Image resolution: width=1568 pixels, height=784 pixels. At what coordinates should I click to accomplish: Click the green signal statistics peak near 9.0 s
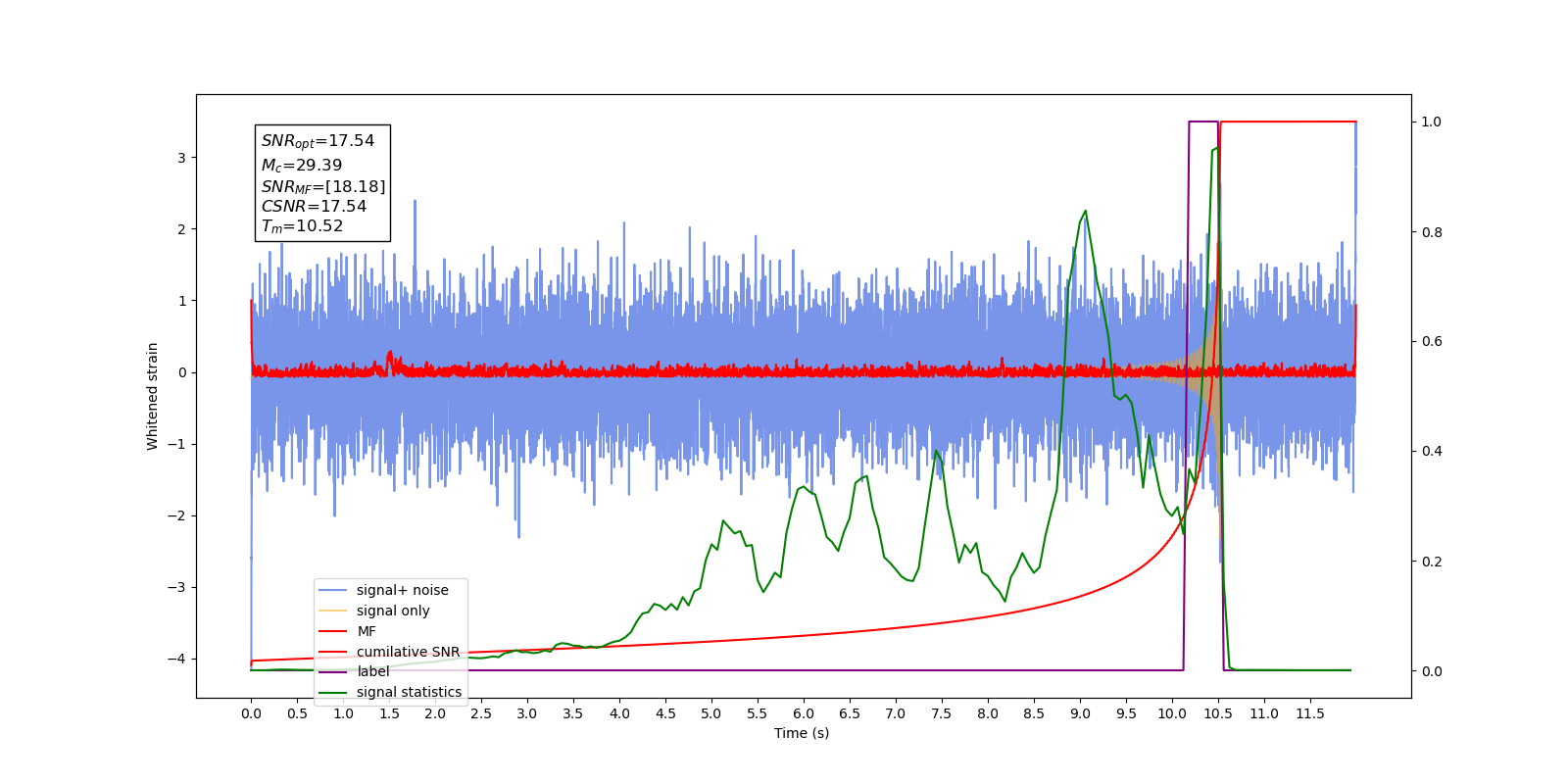[x=1085, y=212]
